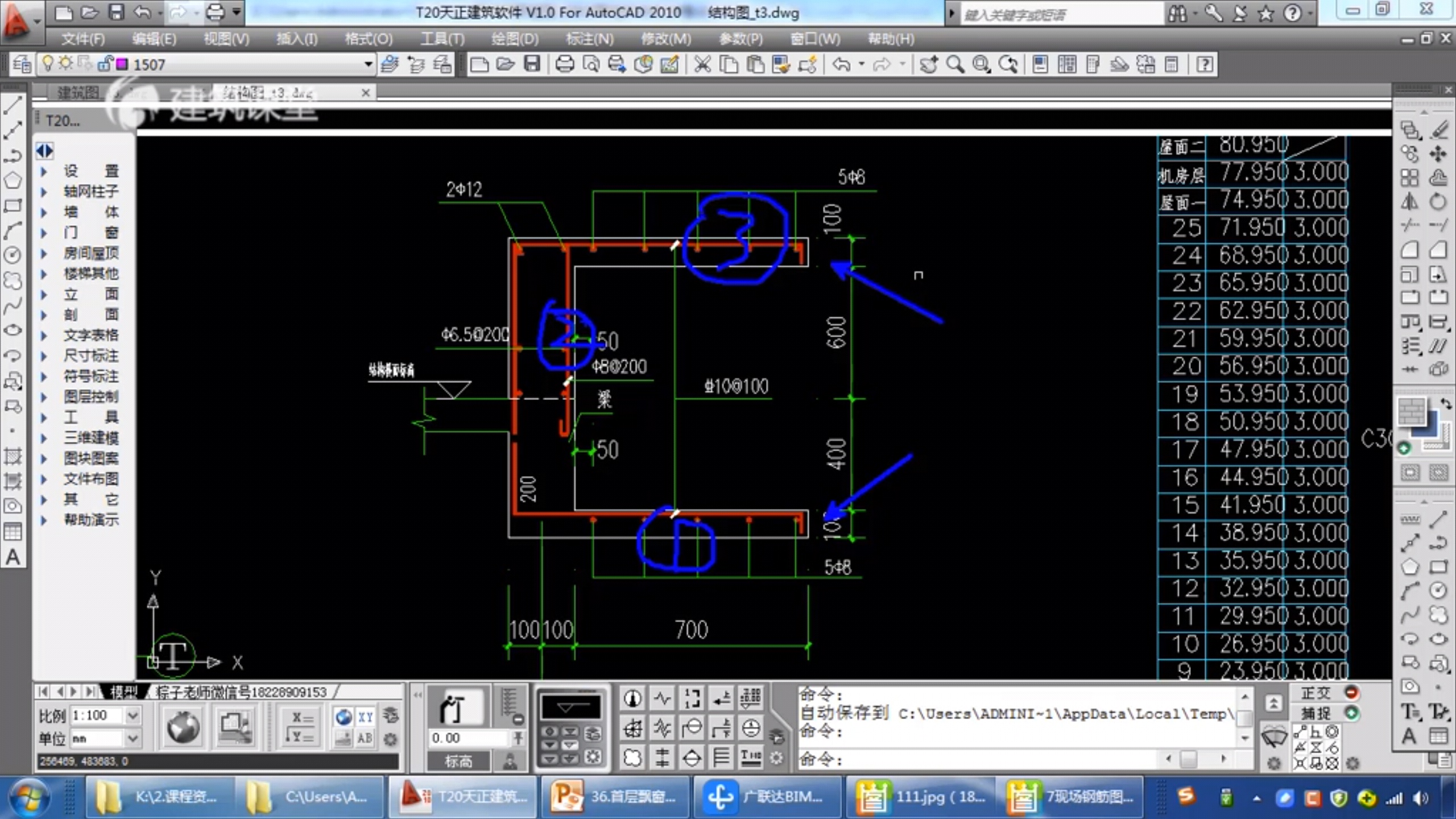
Task: Select the Circle draw tool in left toolbar
Action: click(13, 255)
